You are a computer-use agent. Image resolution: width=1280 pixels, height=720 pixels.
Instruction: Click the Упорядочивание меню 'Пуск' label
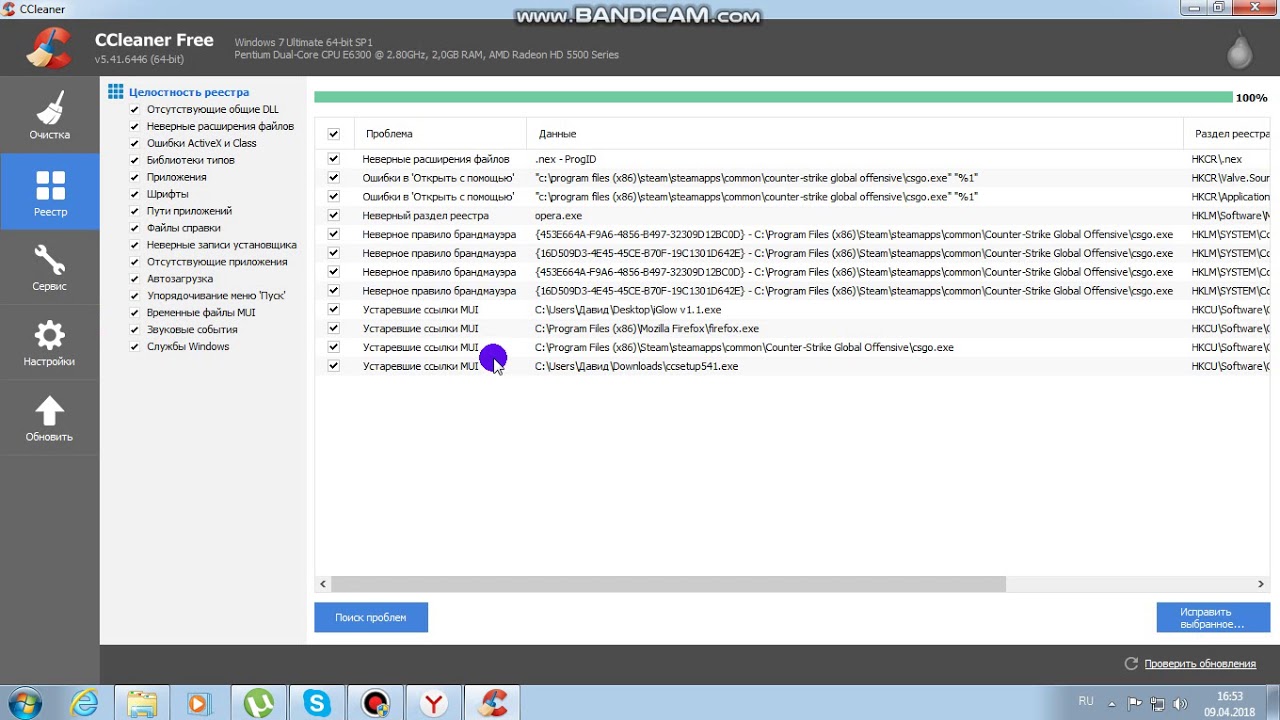point(216,296)
